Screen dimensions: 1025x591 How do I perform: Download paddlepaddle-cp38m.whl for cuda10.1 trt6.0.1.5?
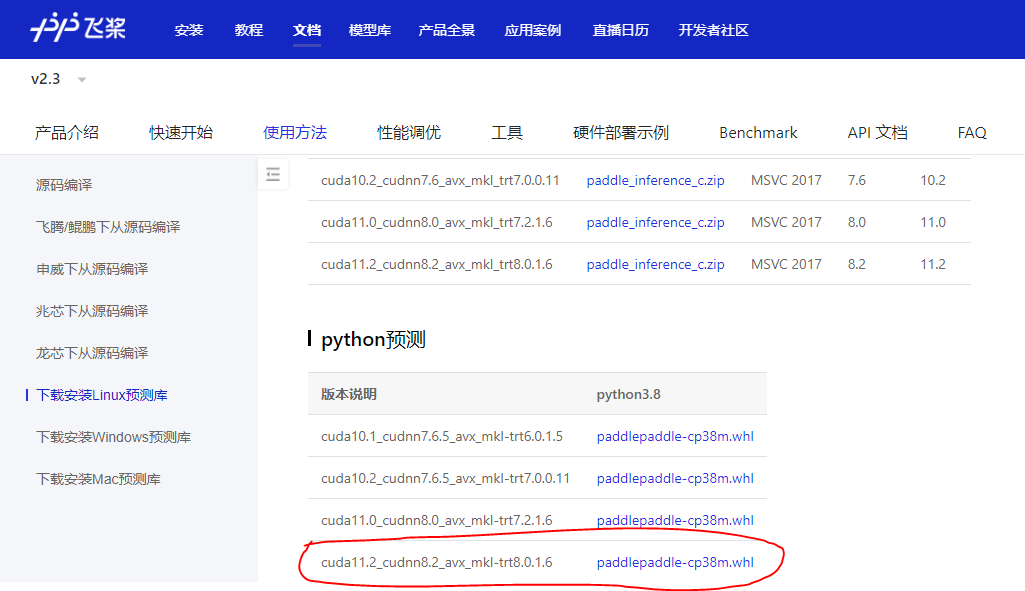[675, 436]
